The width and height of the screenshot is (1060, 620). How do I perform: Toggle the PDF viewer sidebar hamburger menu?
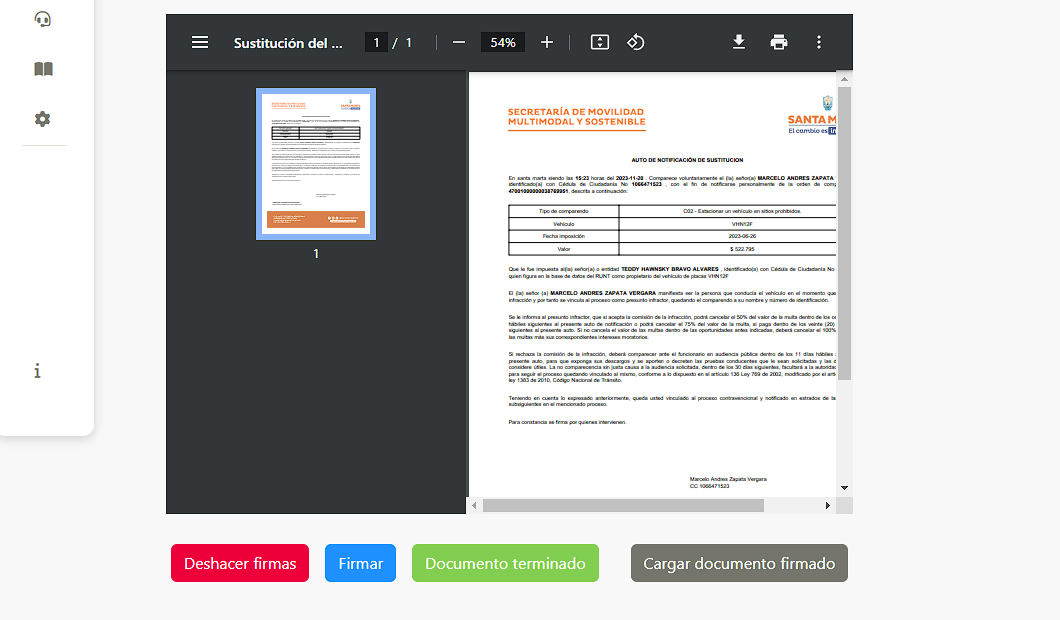[199, 43]
